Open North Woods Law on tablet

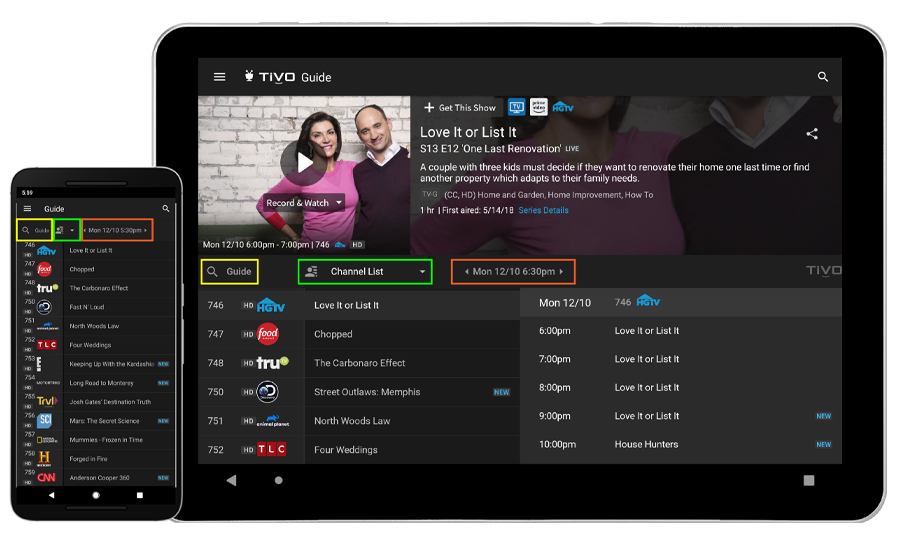pyautogui.click(x=412, y=421)
